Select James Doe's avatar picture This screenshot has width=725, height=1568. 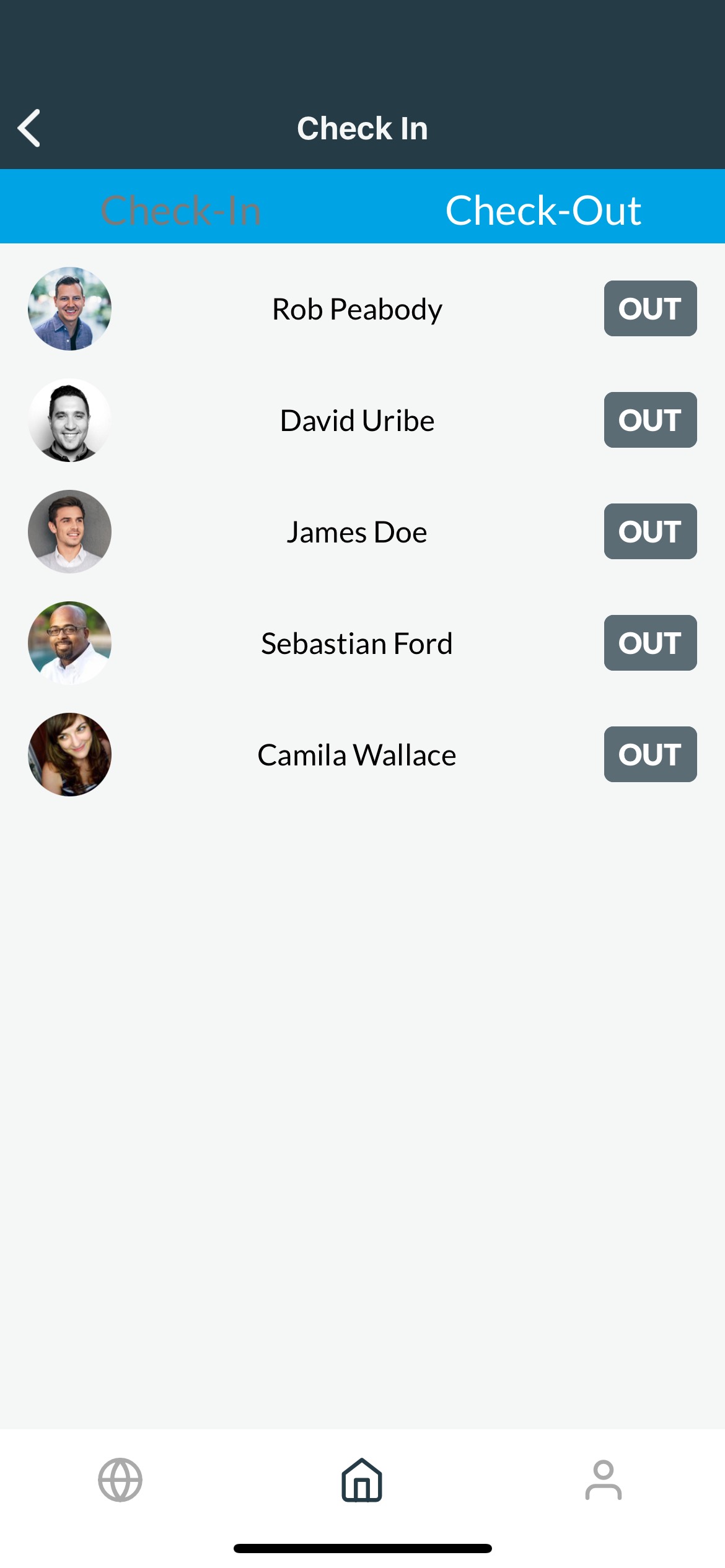click(x=69, y=531)
